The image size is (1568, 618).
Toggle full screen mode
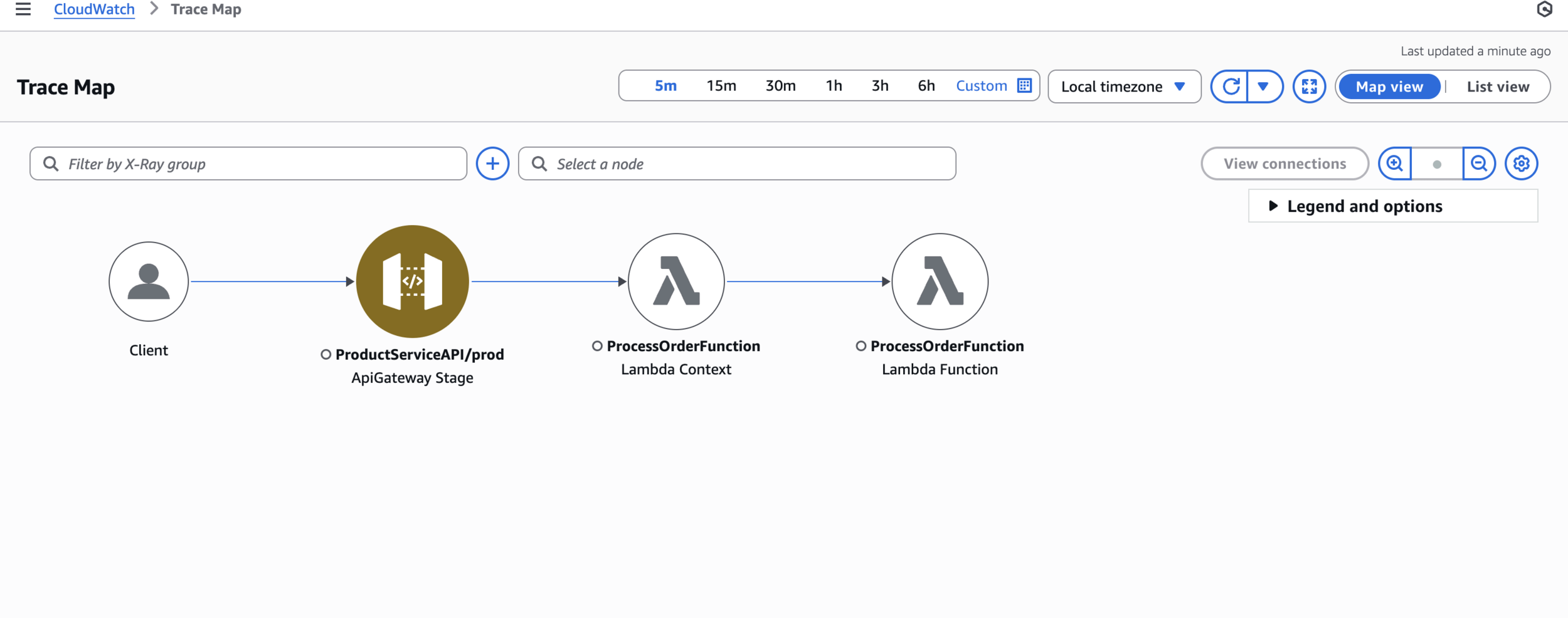(1309, 86)
